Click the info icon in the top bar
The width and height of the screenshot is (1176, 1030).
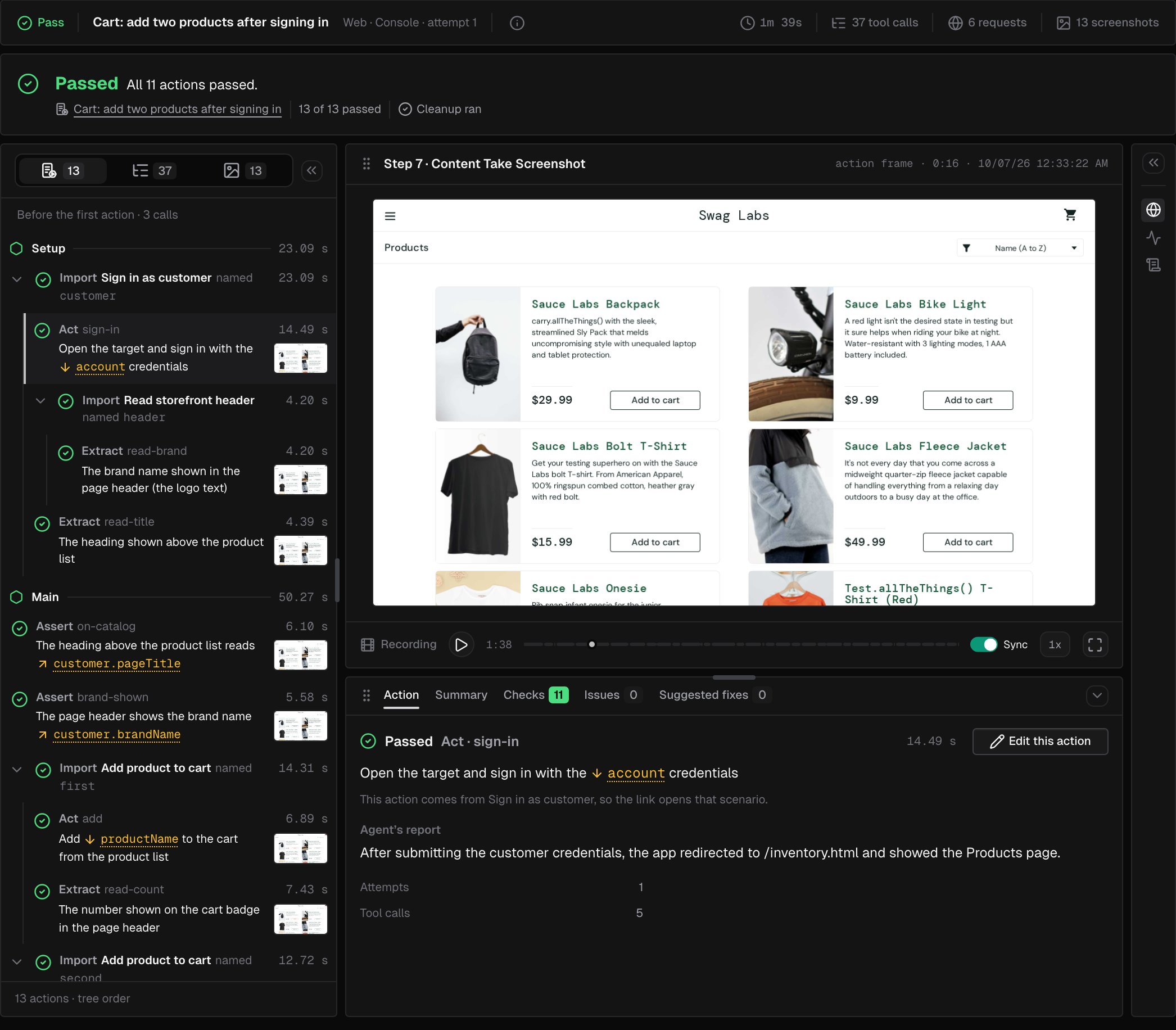point(517,23)
